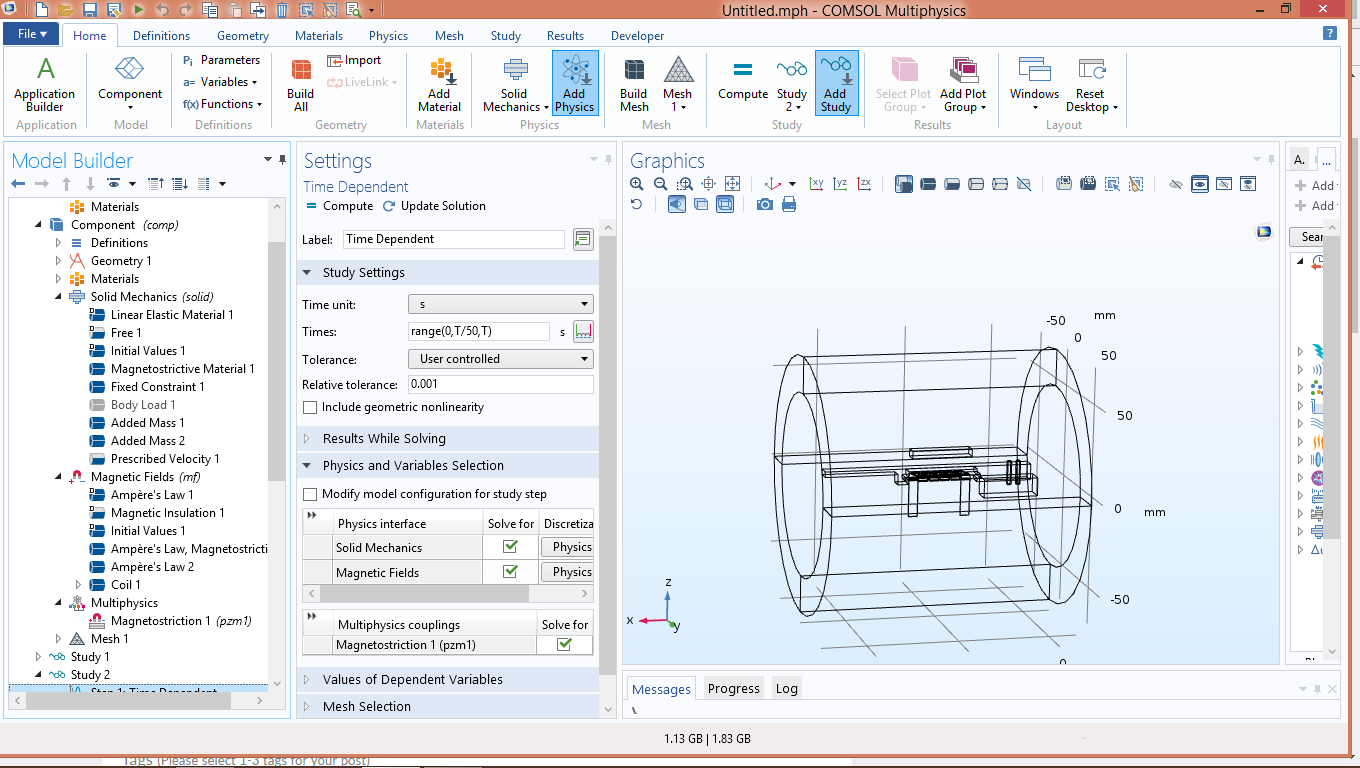Click the Physics button for Solid Mechanics
The width and height of the screenshot is (1360, 768).
pos(567,547)
